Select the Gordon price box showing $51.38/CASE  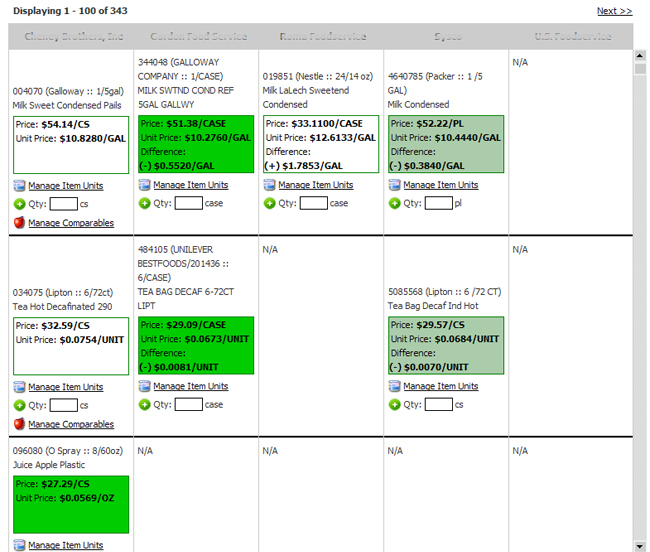coord(196,144)
